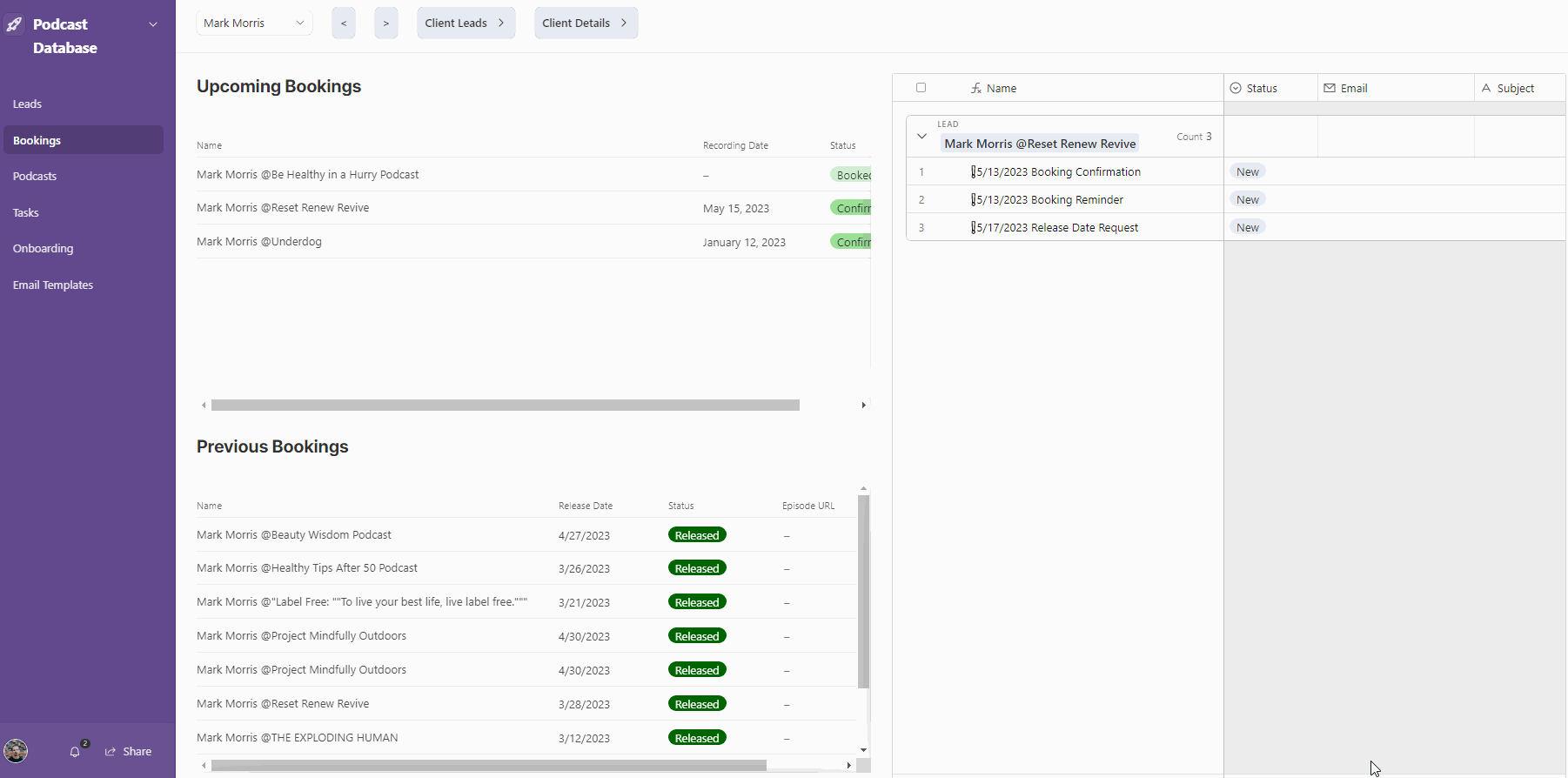The height and width of the screenshot is (778, 1568).
Task: Click the formula icon in Name column header
Action: 976,89
